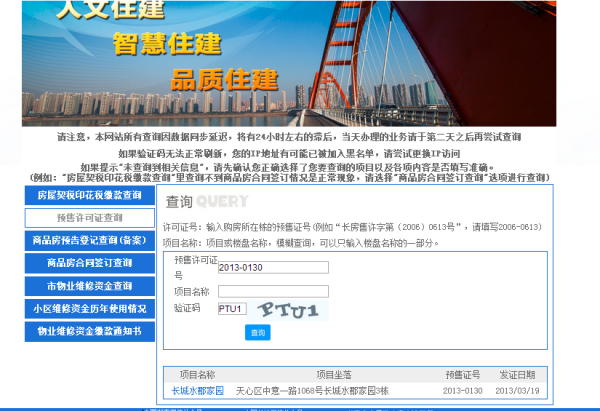Open 物业维修资金缴款通知书 page

click(90, 331)
